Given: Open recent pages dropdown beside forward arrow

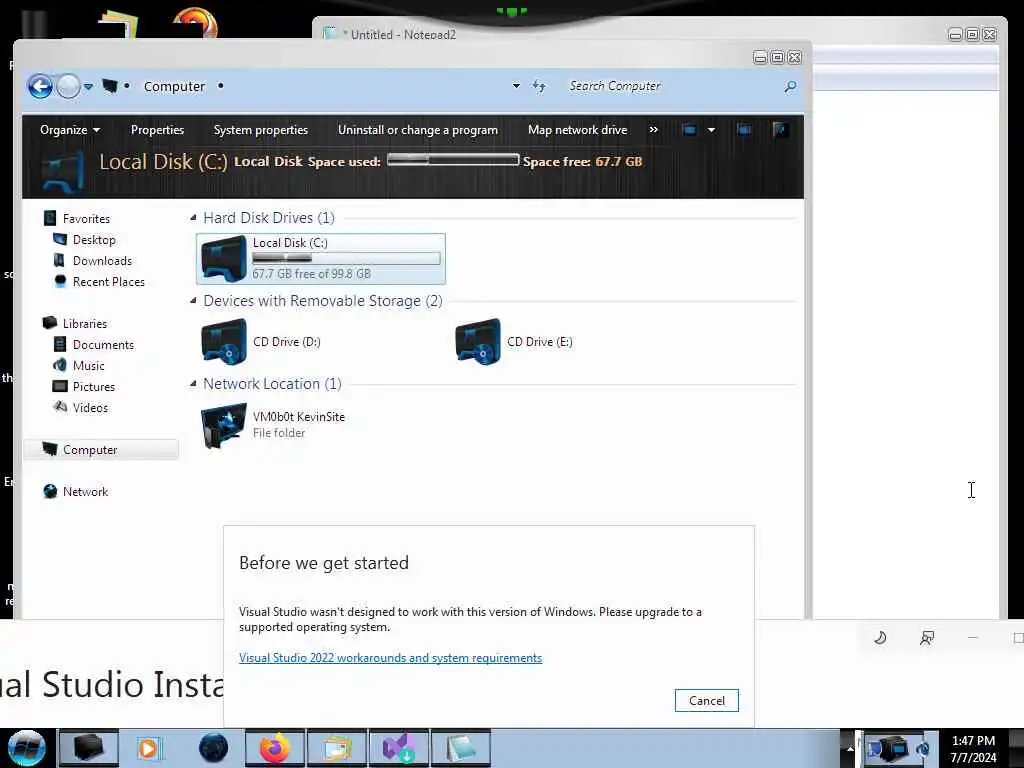Looking at the screenshot, I should 88,86.
